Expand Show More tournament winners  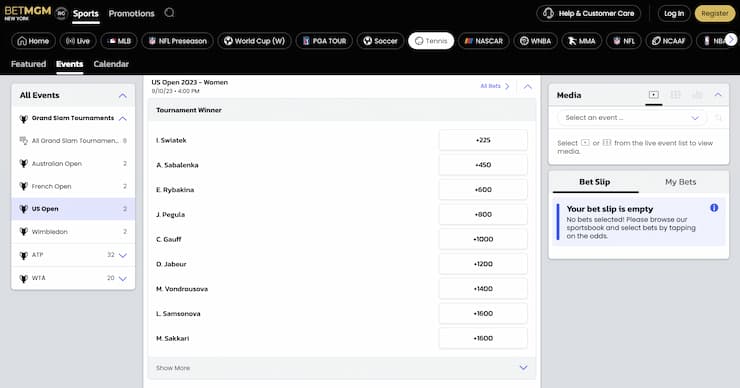pos(342,368)
